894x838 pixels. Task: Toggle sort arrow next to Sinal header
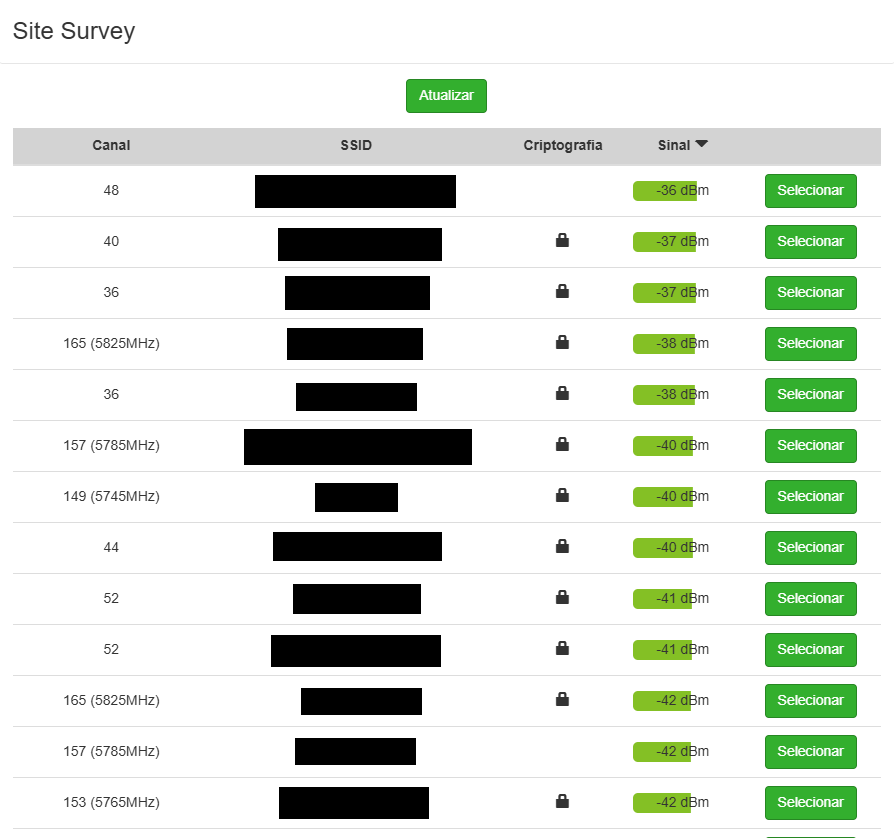701,145
